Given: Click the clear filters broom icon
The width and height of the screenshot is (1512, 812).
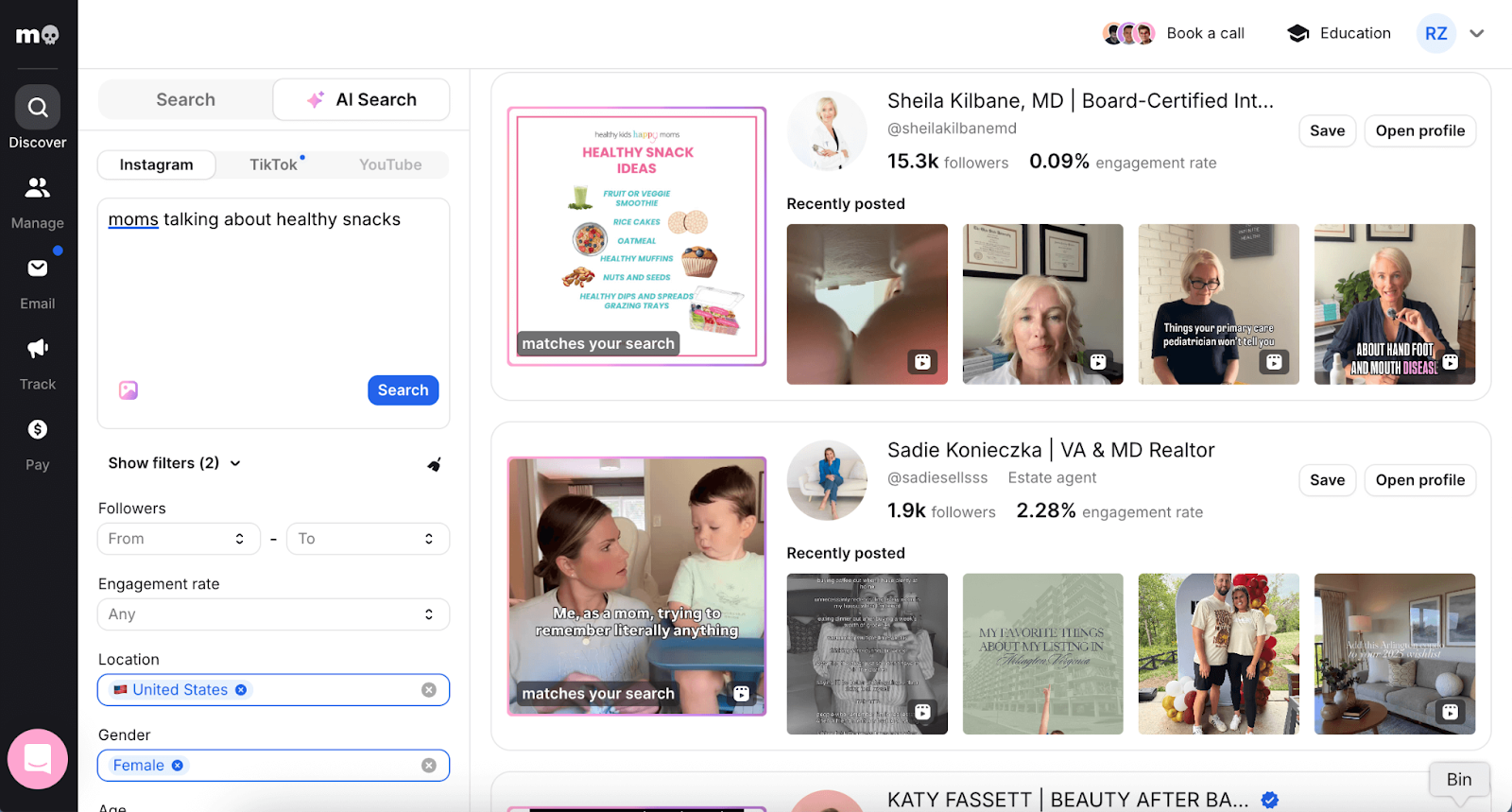Looking at the screenshot, I should coord(434,464).
